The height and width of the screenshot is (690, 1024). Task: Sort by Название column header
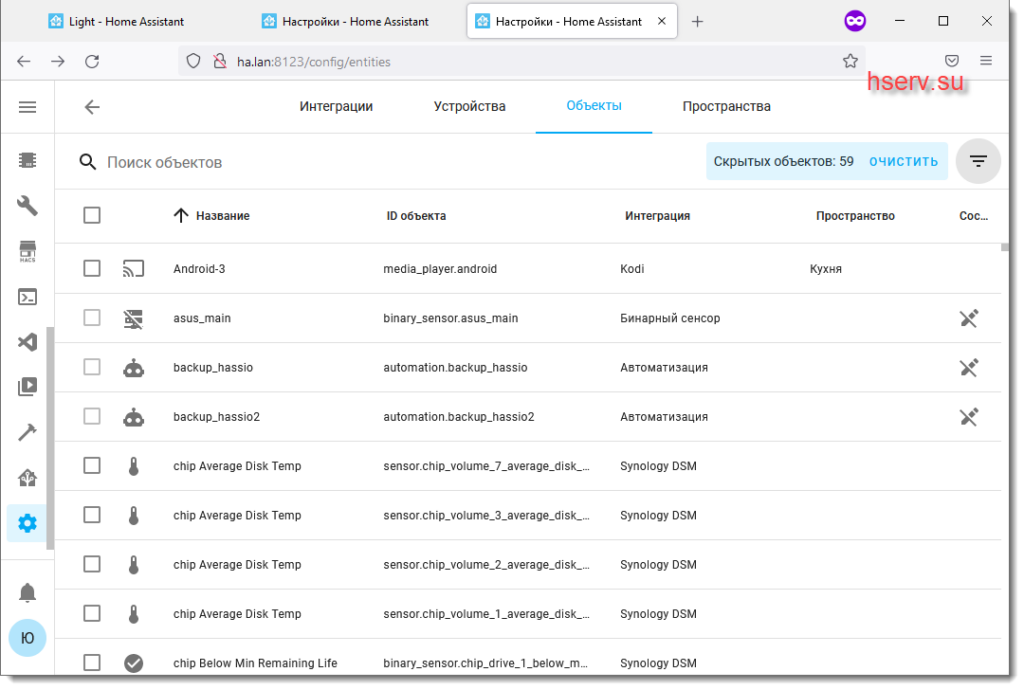pyautogui.click(x=222, y=215)
